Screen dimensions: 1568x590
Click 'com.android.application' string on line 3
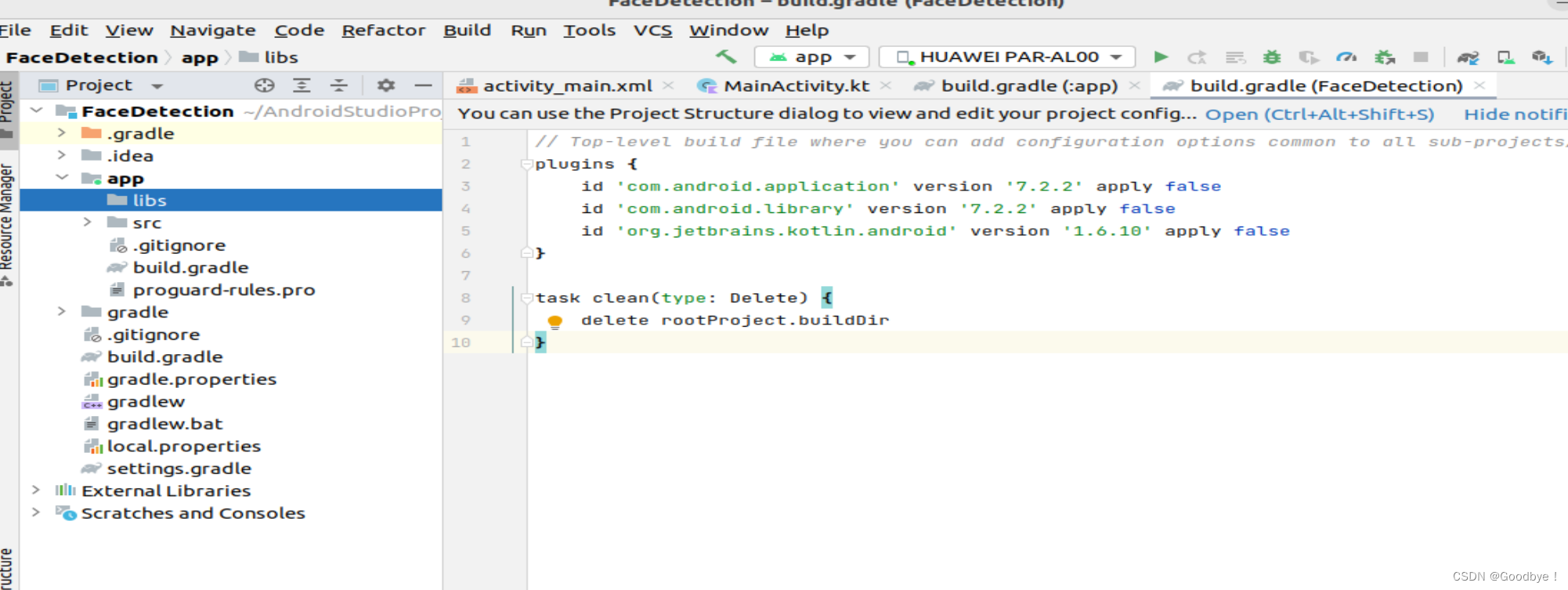click(758, 186)
